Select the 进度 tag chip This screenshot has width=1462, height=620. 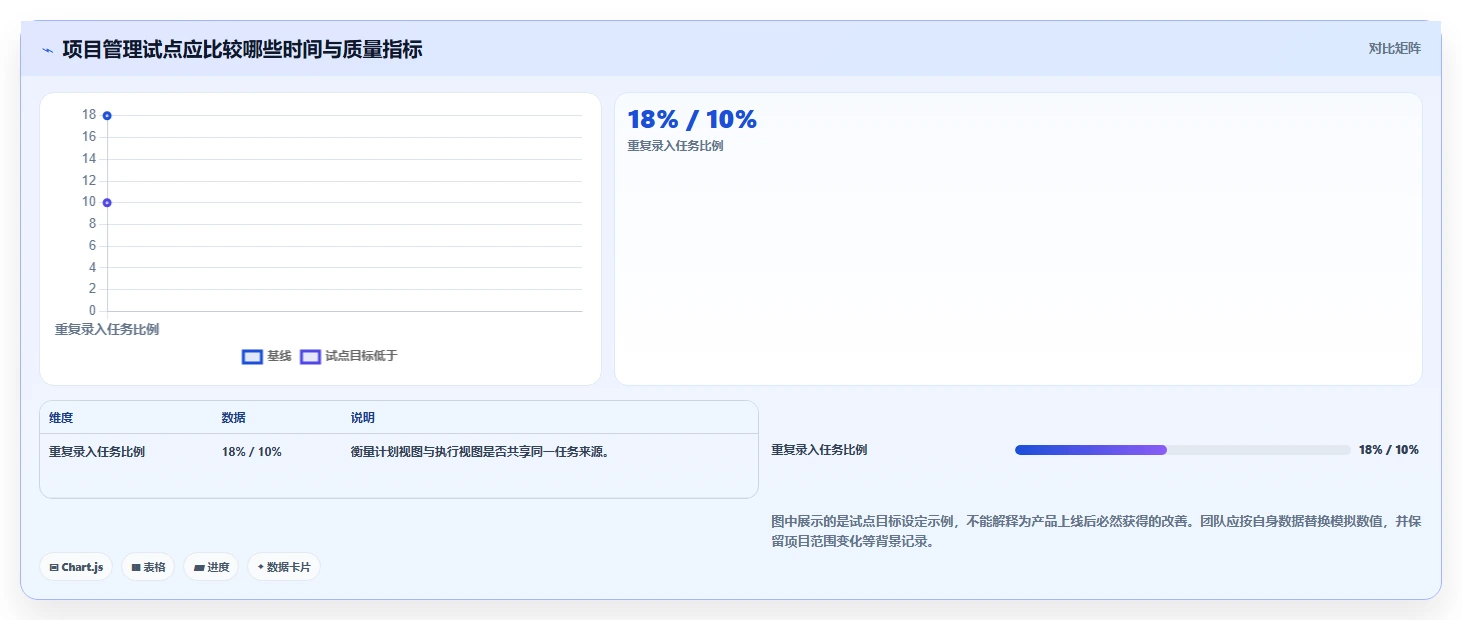pyautogui.click(x=211, y=567)
